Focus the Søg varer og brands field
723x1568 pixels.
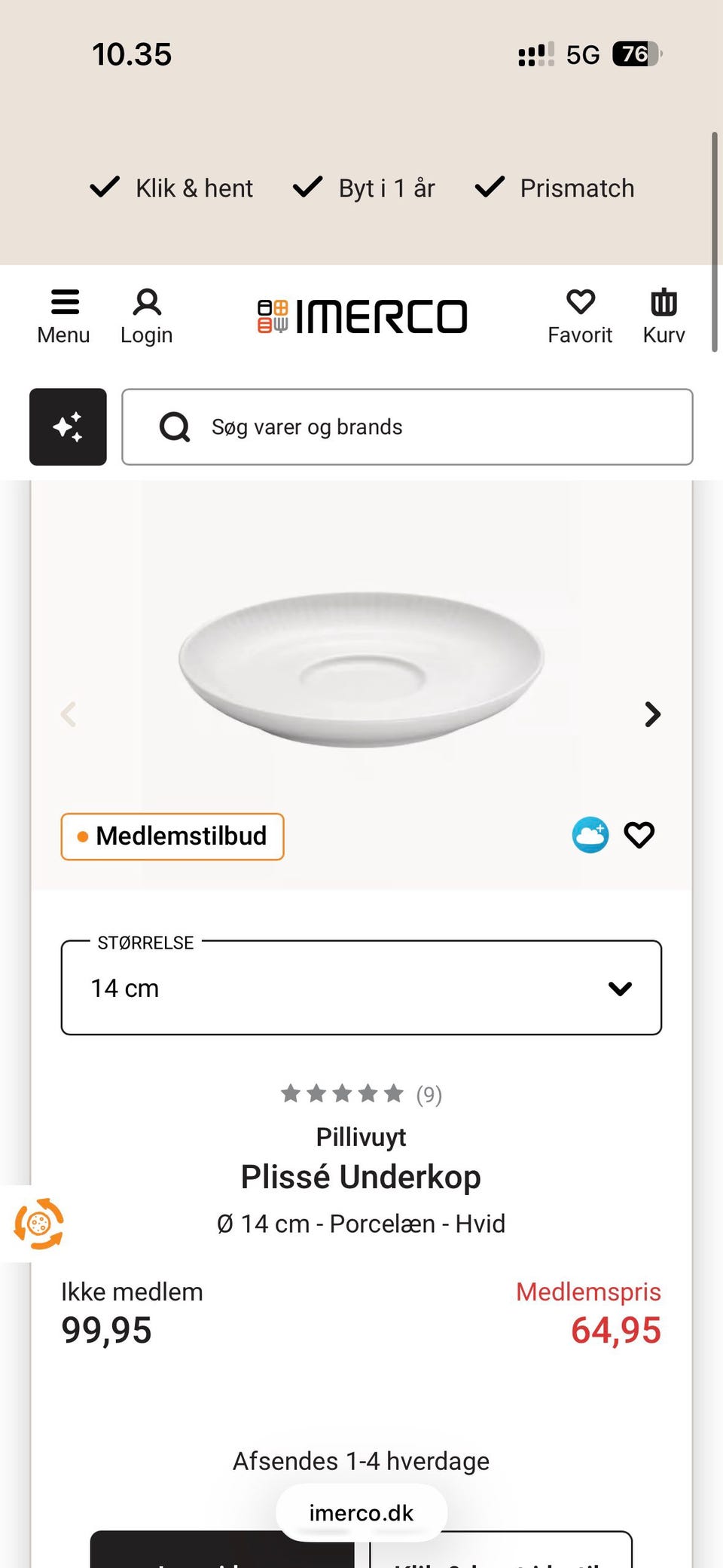click(x=407, y=426)
